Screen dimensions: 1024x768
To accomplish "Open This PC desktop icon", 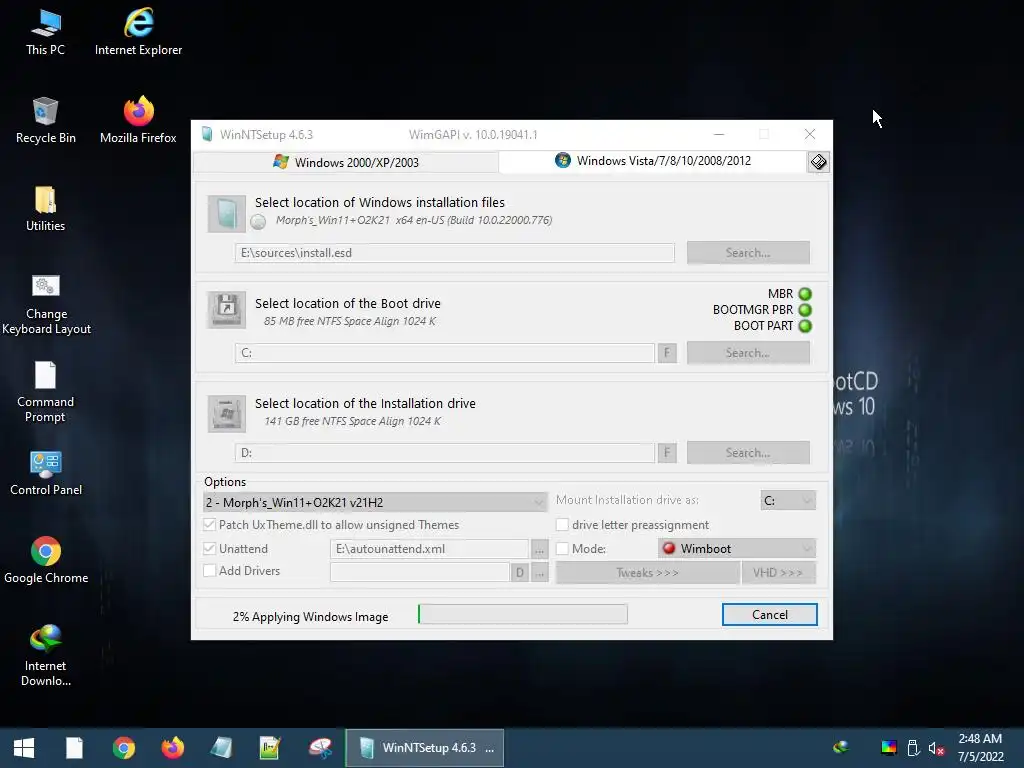I will click(45, 33).
